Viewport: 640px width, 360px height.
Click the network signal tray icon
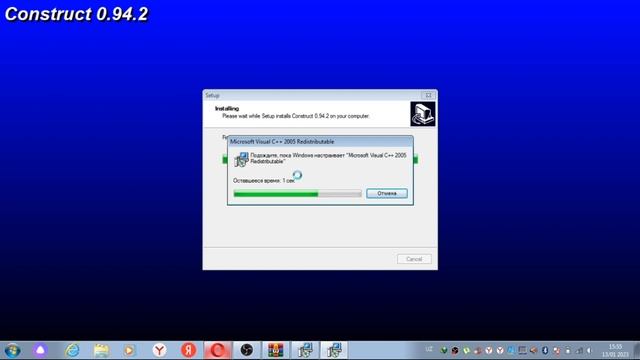[579, 351]
